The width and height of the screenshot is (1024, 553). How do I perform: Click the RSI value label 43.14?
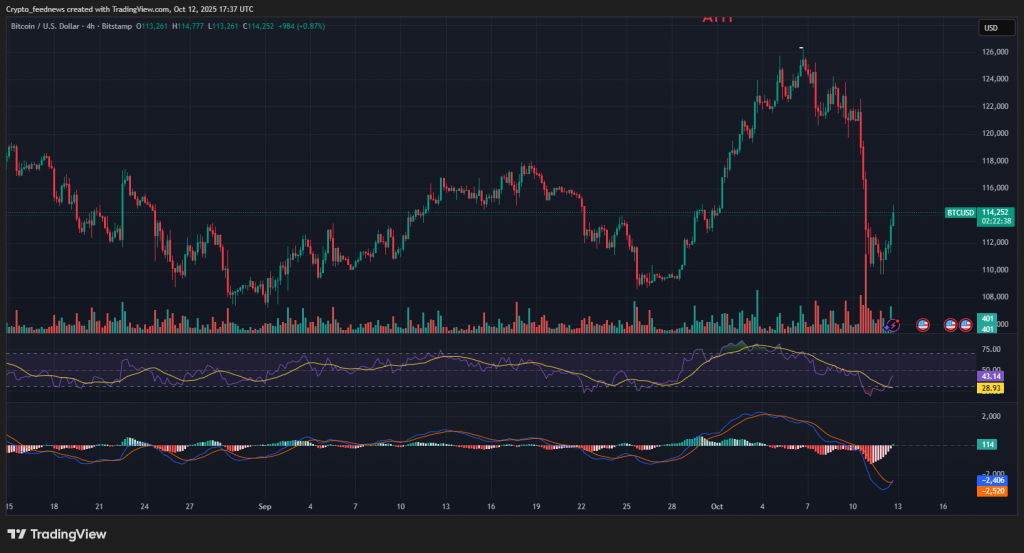pyautogui.click(x=991, y=376)
